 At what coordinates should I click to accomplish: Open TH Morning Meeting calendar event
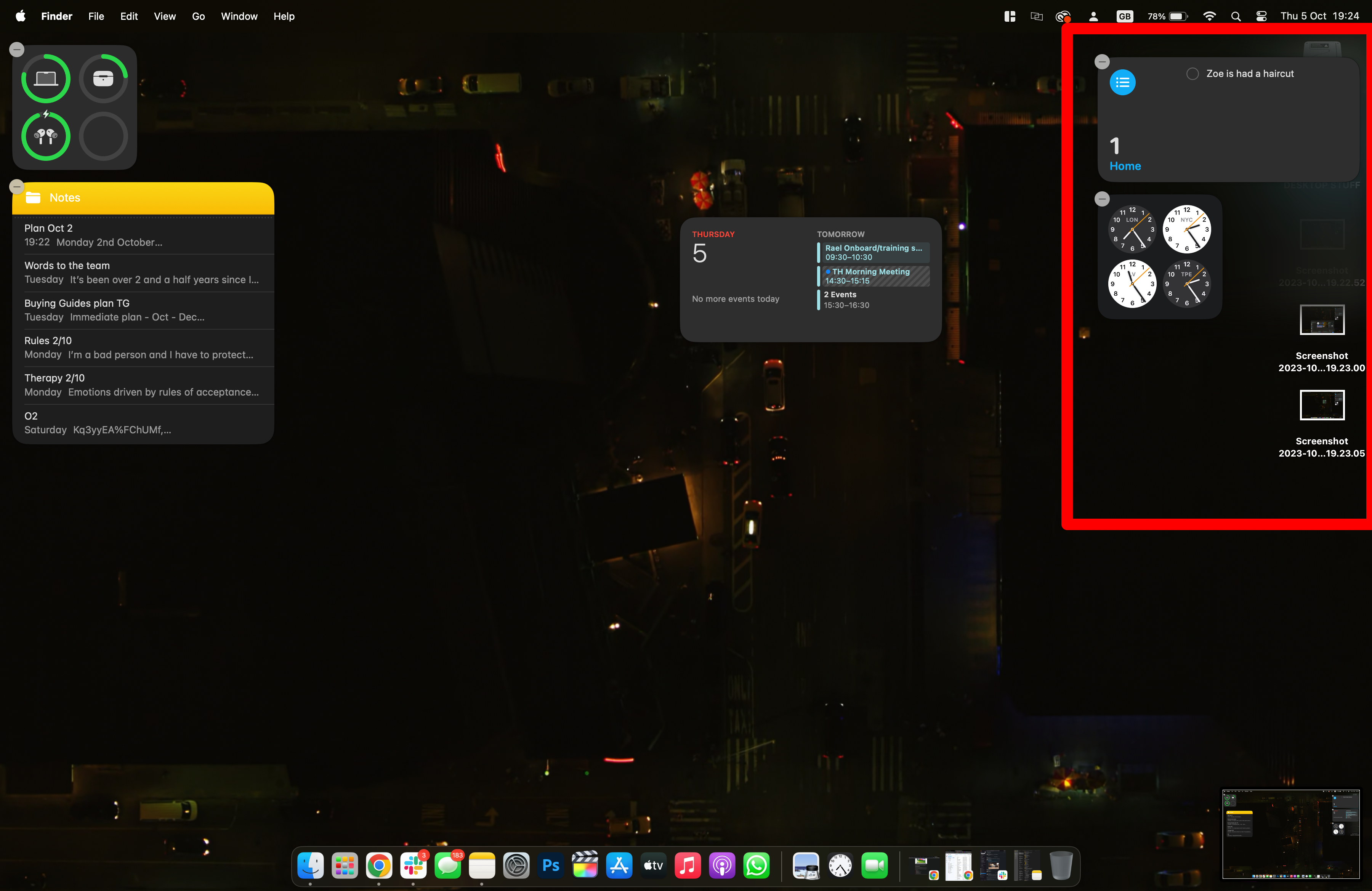click(x=874, y=276)
